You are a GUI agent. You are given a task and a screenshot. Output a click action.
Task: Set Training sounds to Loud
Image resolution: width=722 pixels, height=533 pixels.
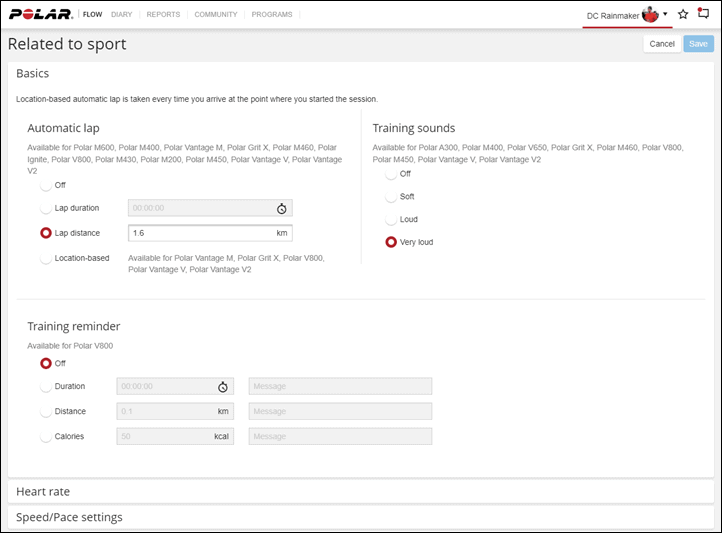coord(391,219)
